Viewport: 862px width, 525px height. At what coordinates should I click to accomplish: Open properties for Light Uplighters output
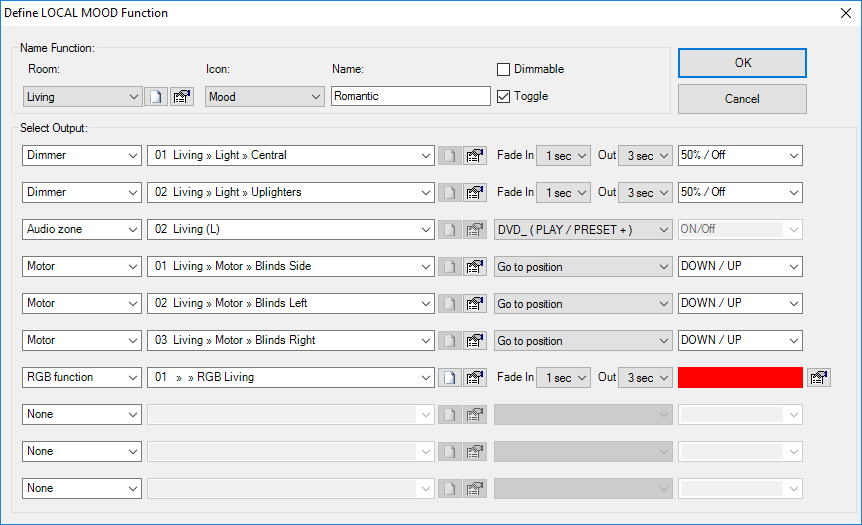click(475, 193)
